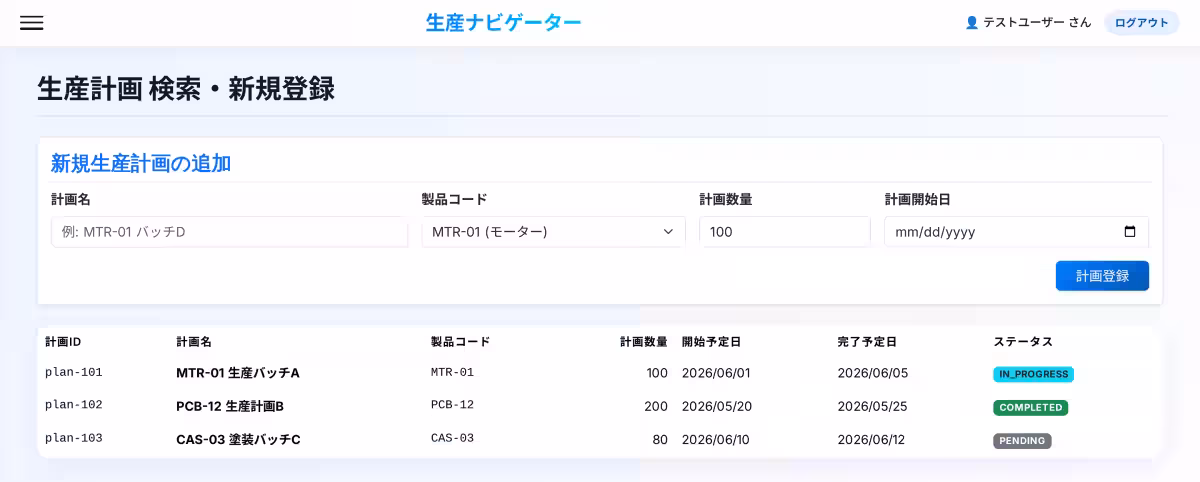This screenshot has width=1200, height=482.
Task: Open the hamburger navigation menu
Action: [x=32, y=23]
